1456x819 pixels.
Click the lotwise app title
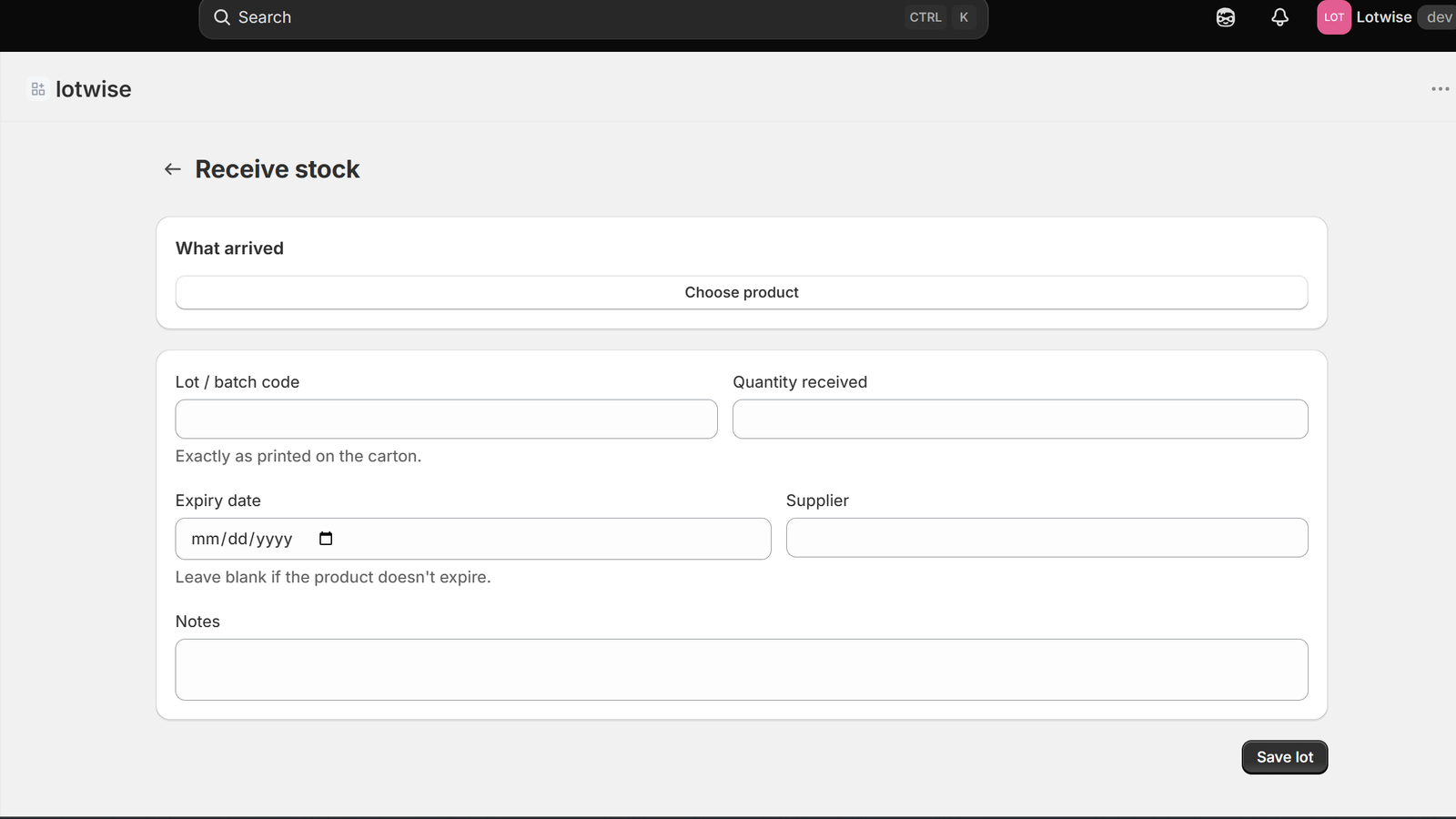click(x=94, y=89)
